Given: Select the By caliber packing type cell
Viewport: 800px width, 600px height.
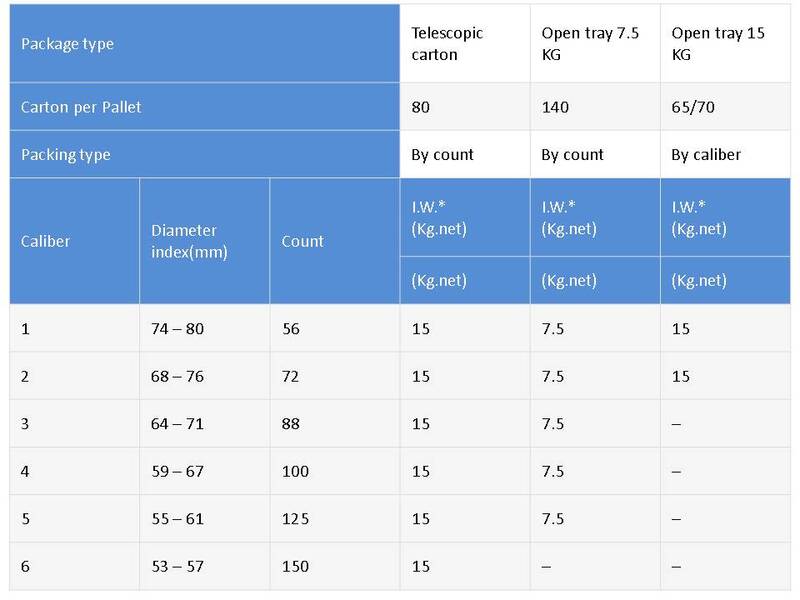Looking at the screenshot, I should 708,155.
